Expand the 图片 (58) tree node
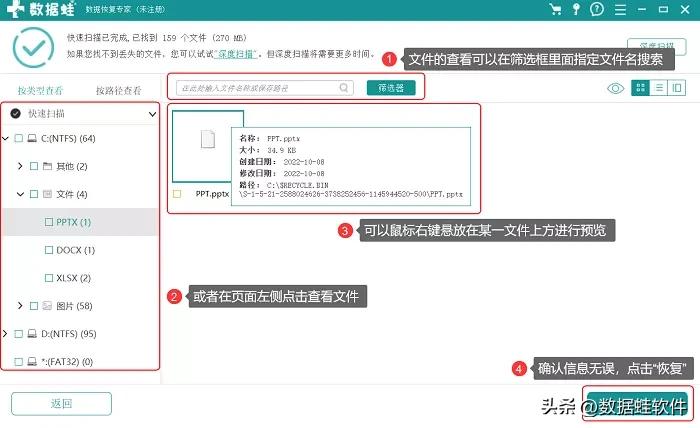The image size is (700, 428). [20, 306]
